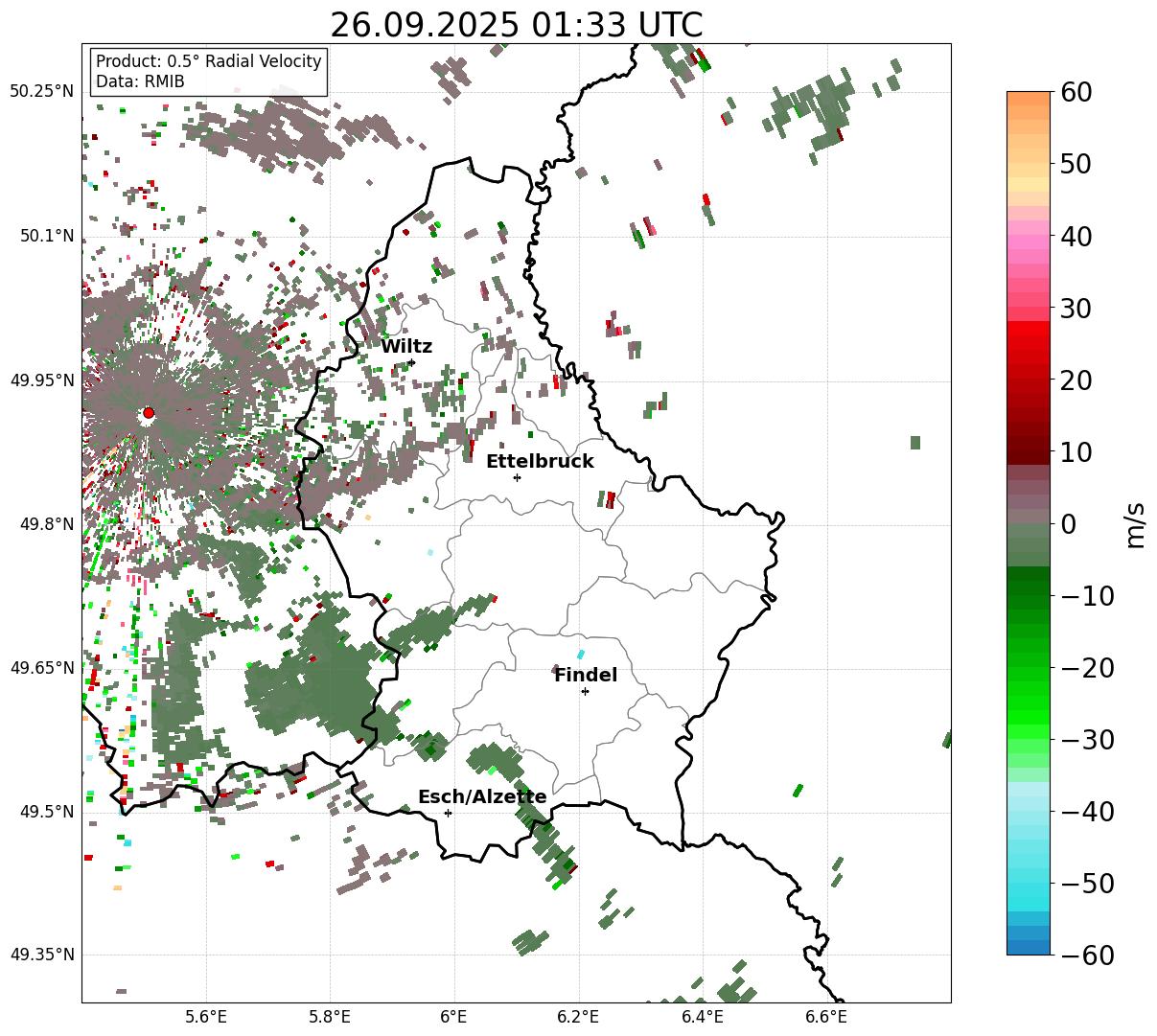Click the 49.35°N latitude tick label

point(41,955)
